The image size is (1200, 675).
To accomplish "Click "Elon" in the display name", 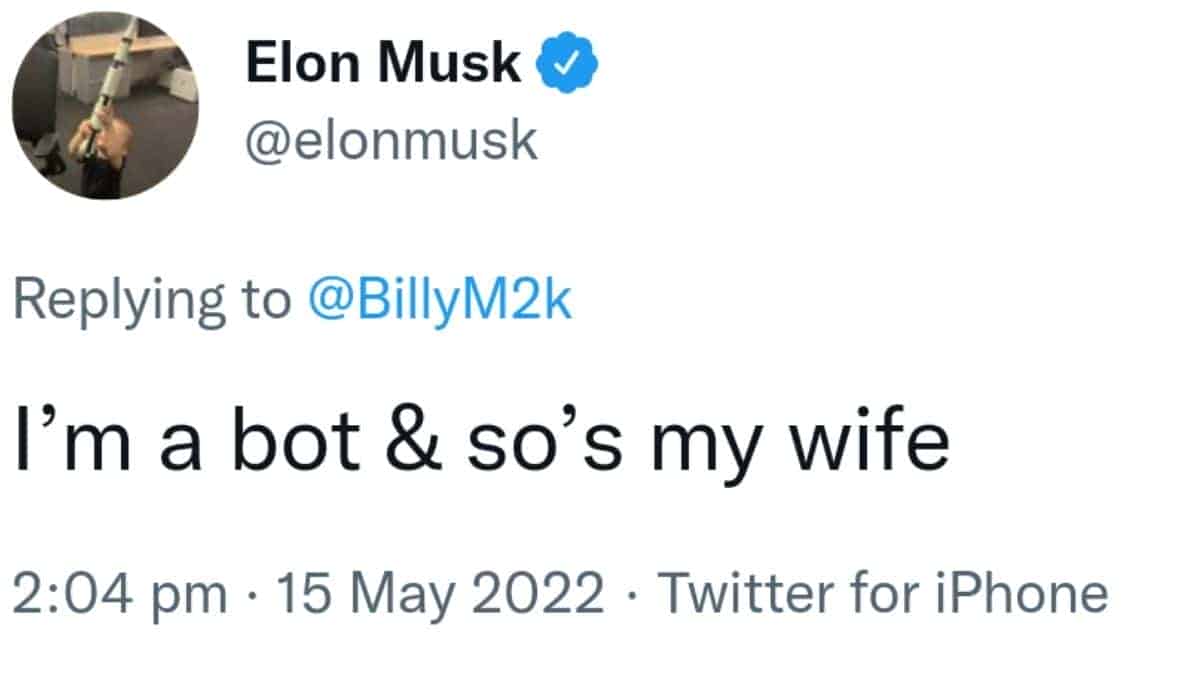I will point(302,67).
